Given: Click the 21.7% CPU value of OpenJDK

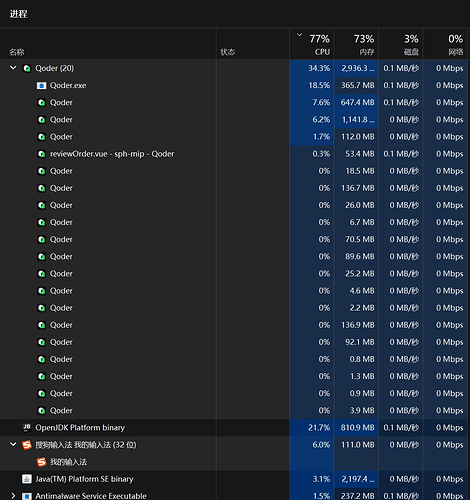Looking at the screenshot, I should point(319,428).
